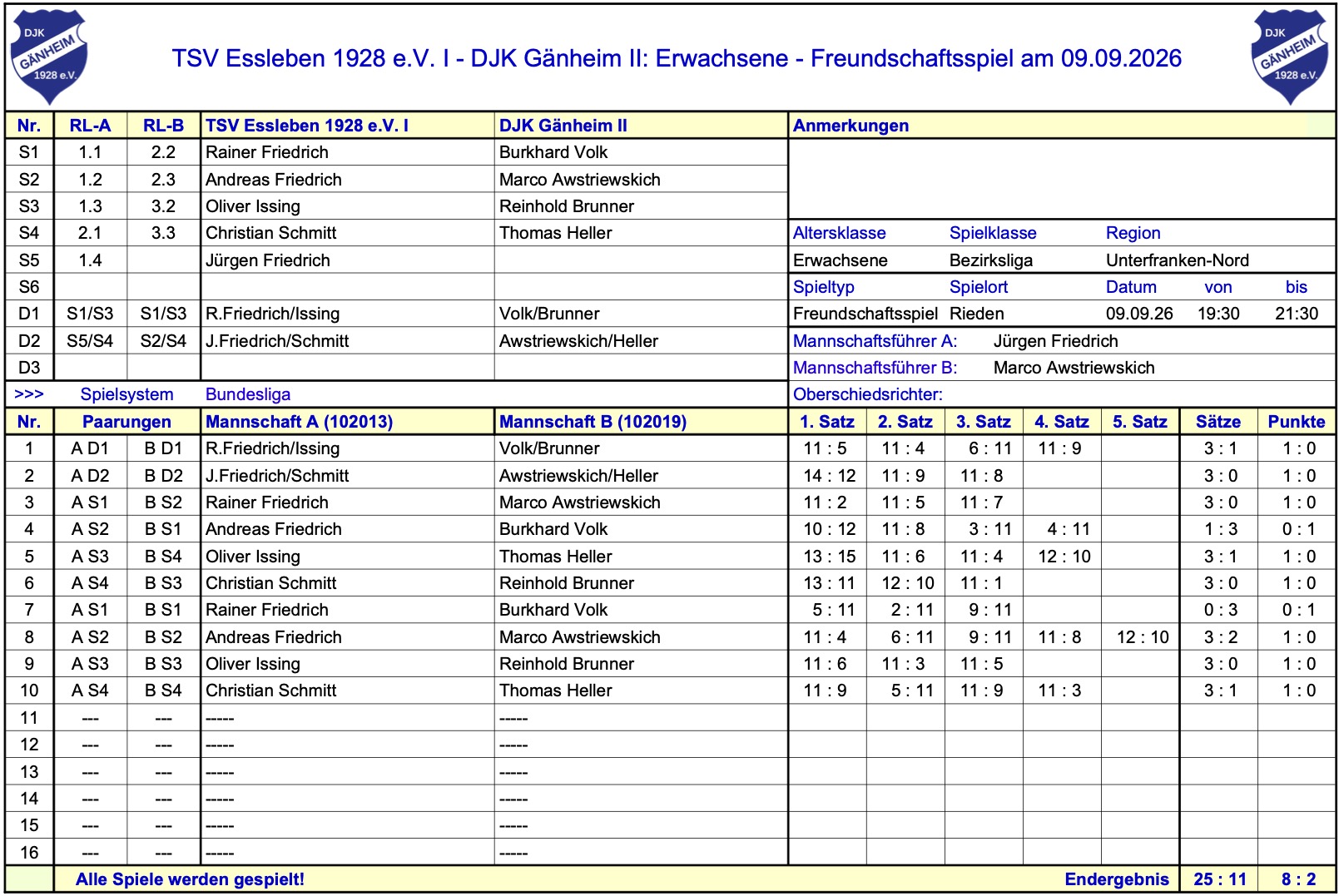This screenshot has height=896, width=1339.
Task: Select Thomas Heller in lineup row S4
Action: click(x=556, y=233)
